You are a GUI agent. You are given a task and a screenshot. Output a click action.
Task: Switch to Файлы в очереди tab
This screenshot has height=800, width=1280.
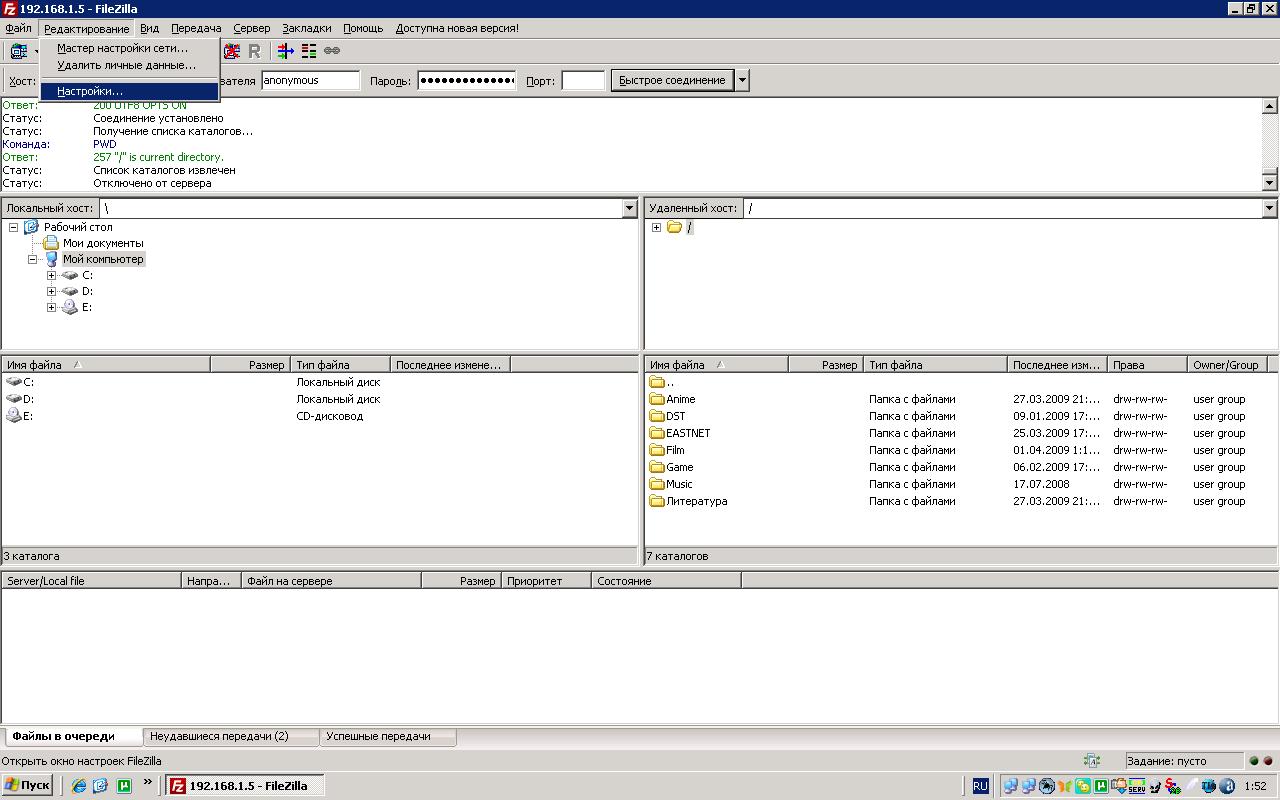coord(73,736)
